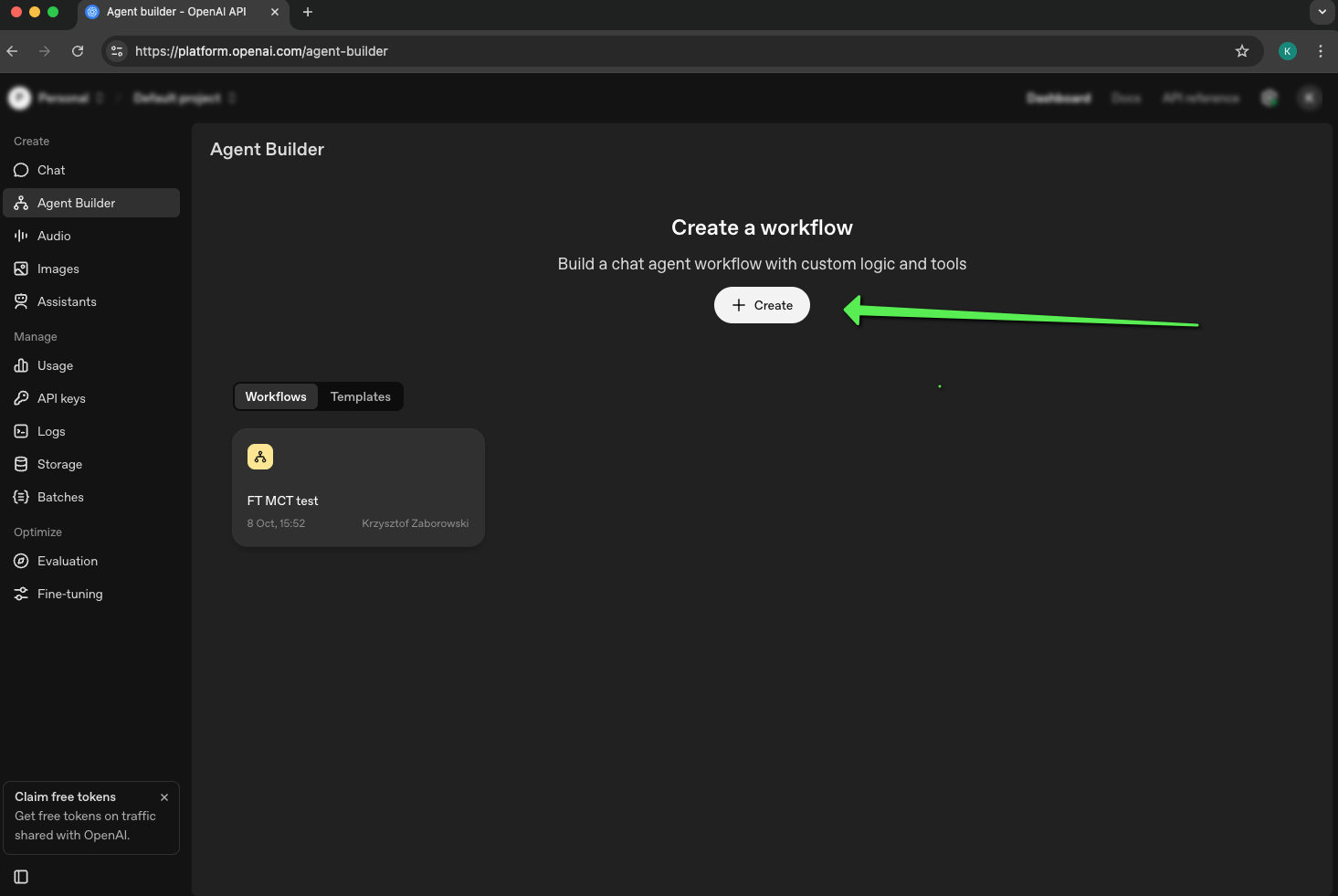Select the Workflows tab
Viewport: 1338px width, 896px height.
[x=276, y=396]
